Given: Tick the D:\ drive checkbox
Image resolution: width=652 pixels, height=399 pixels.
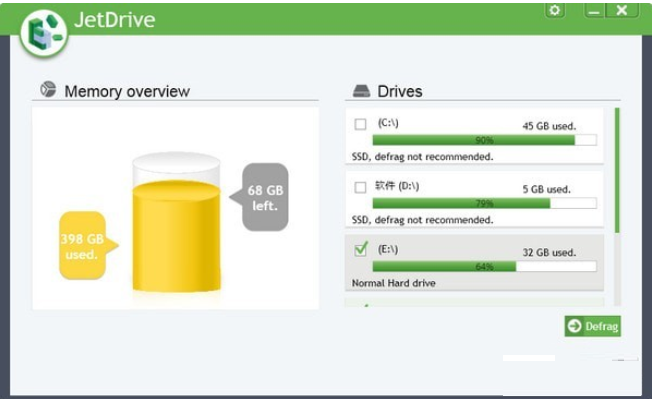Looking at the screenshot, I should point(361,187).
